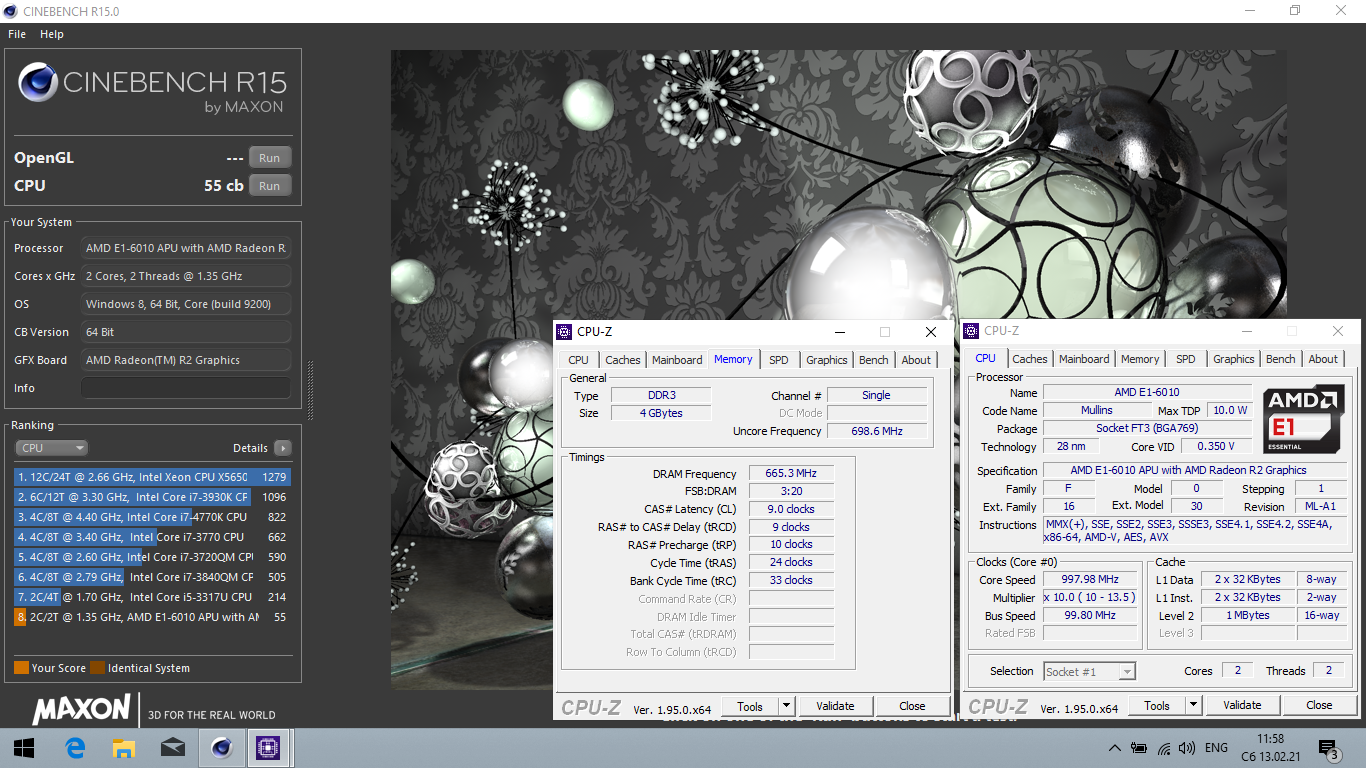Click Memory CPU-Z window title icon
The width and height of the screenshot is (1366, 768).
coord(566,332)
